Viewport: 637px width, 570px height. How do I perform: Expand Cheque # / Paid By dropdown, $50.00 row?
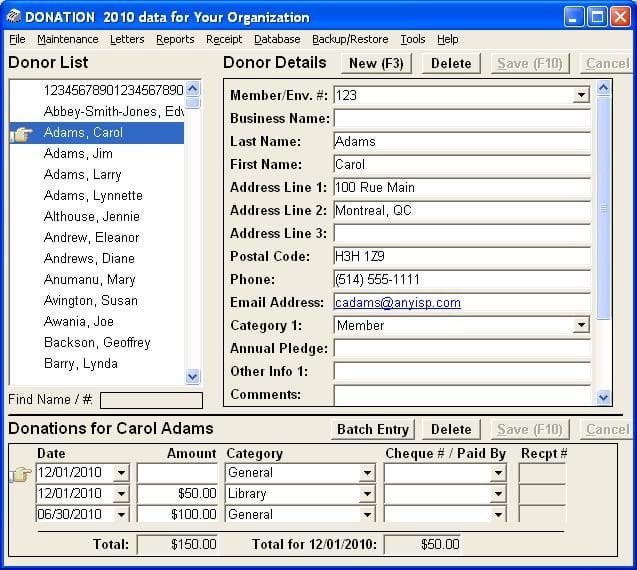[x=498, y=494]
